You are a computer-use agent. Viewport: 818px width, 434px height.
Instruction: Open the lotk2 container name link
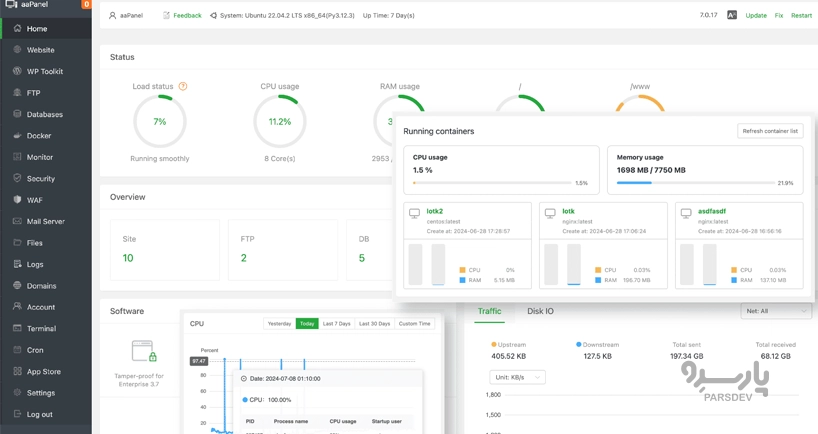(435, 211)
